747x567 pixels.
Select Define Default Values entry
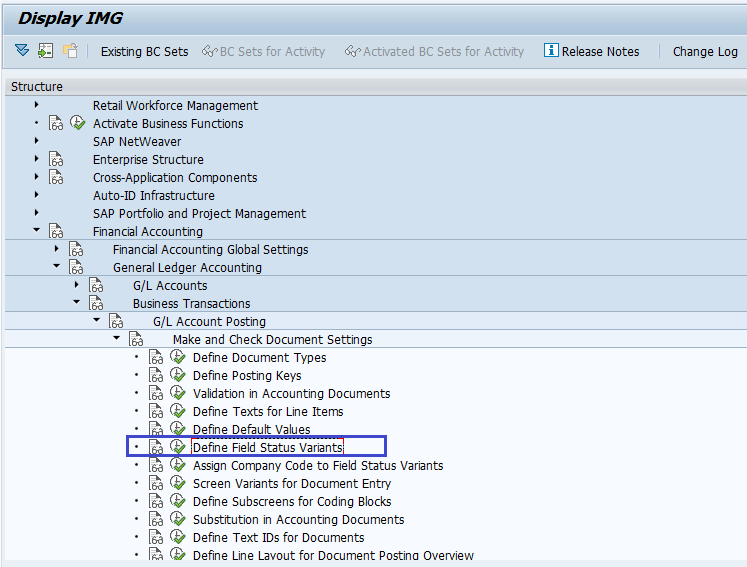pyautogui.click(x=252, y=429)
